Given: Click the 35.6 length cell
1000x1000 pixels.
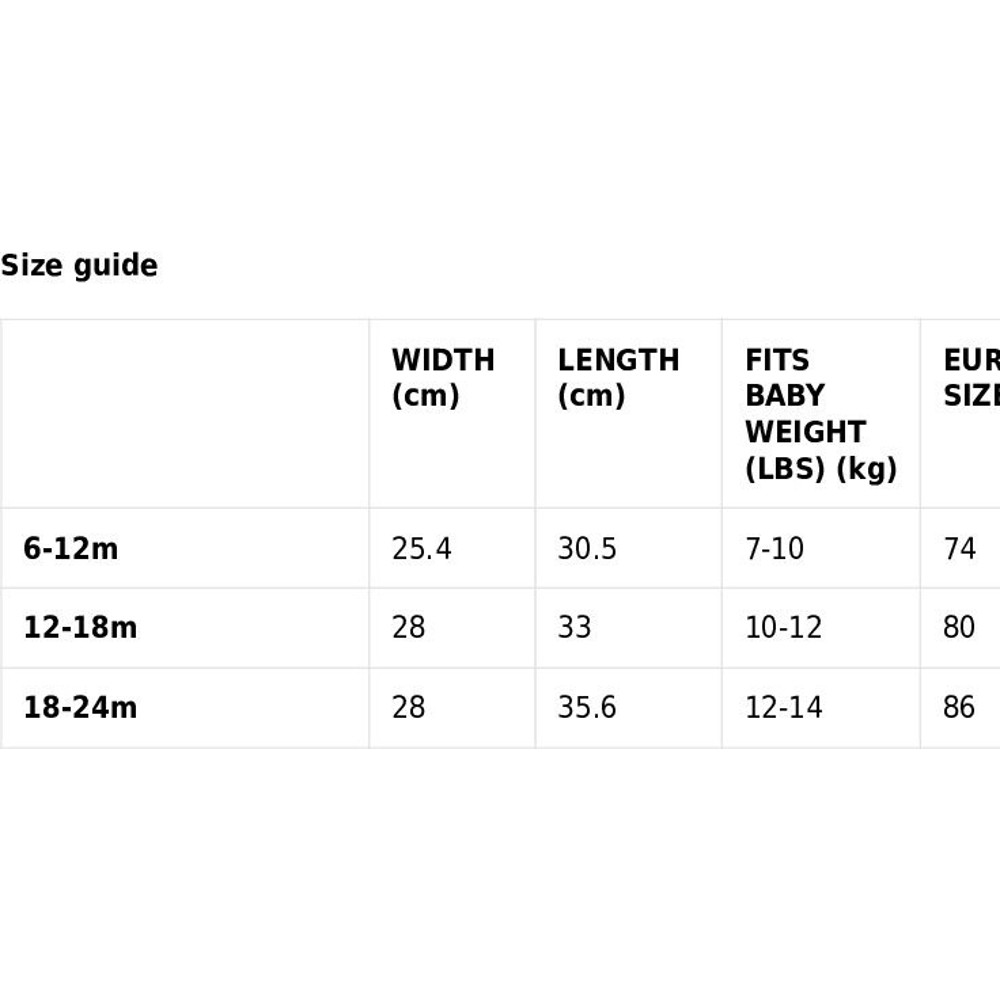Looking at the screenshot, I should pos(587,708).
